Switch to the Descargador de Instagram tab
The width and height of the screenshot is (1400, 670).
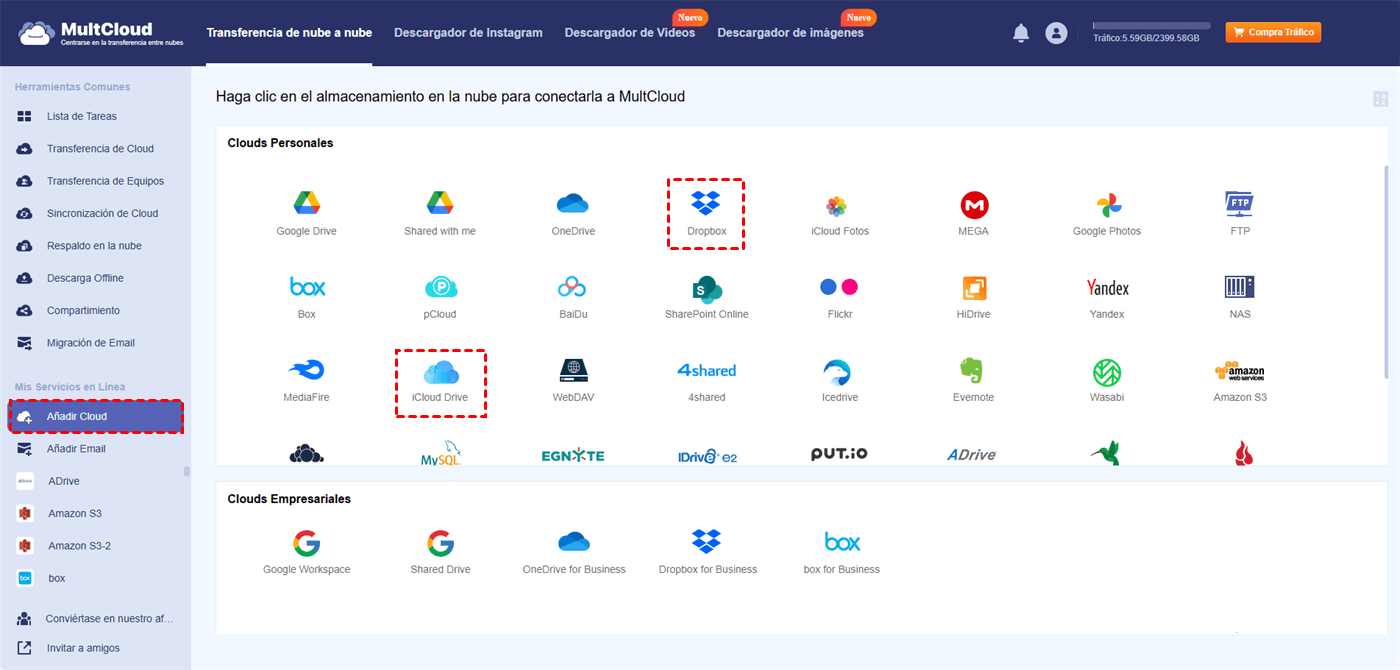coord(468,32)
